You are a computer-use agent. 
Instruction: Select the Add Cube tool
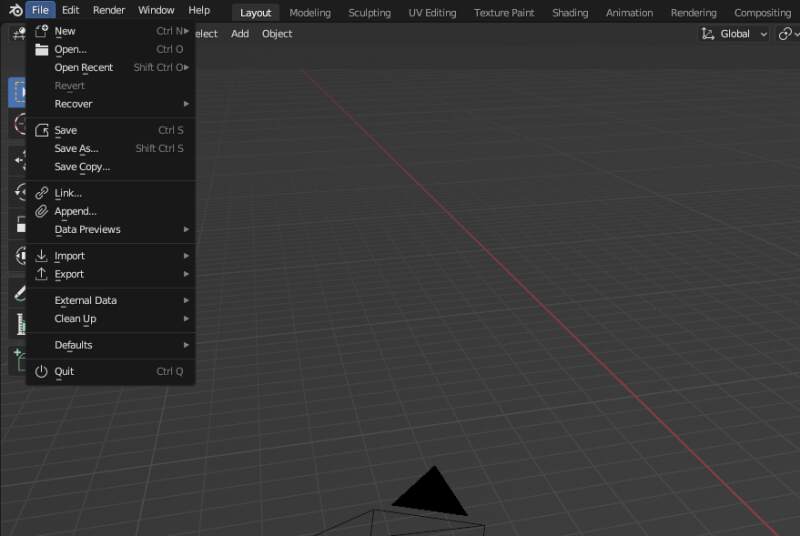(x=19, y=361)
